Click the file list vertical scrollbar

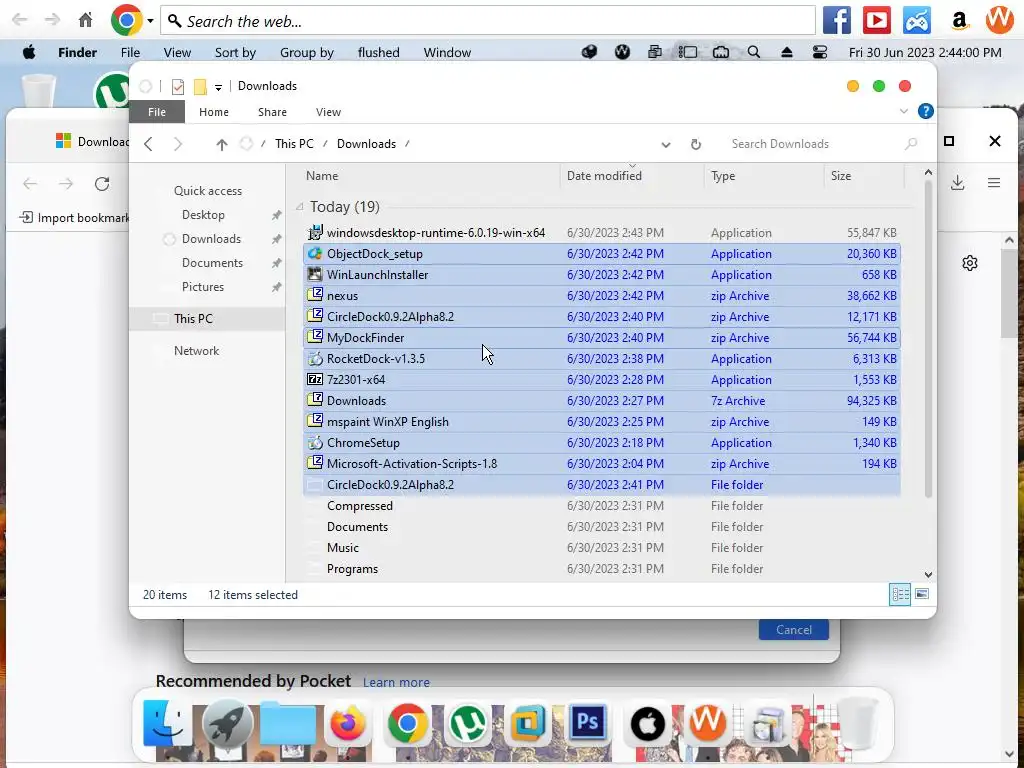coord(928,340)
